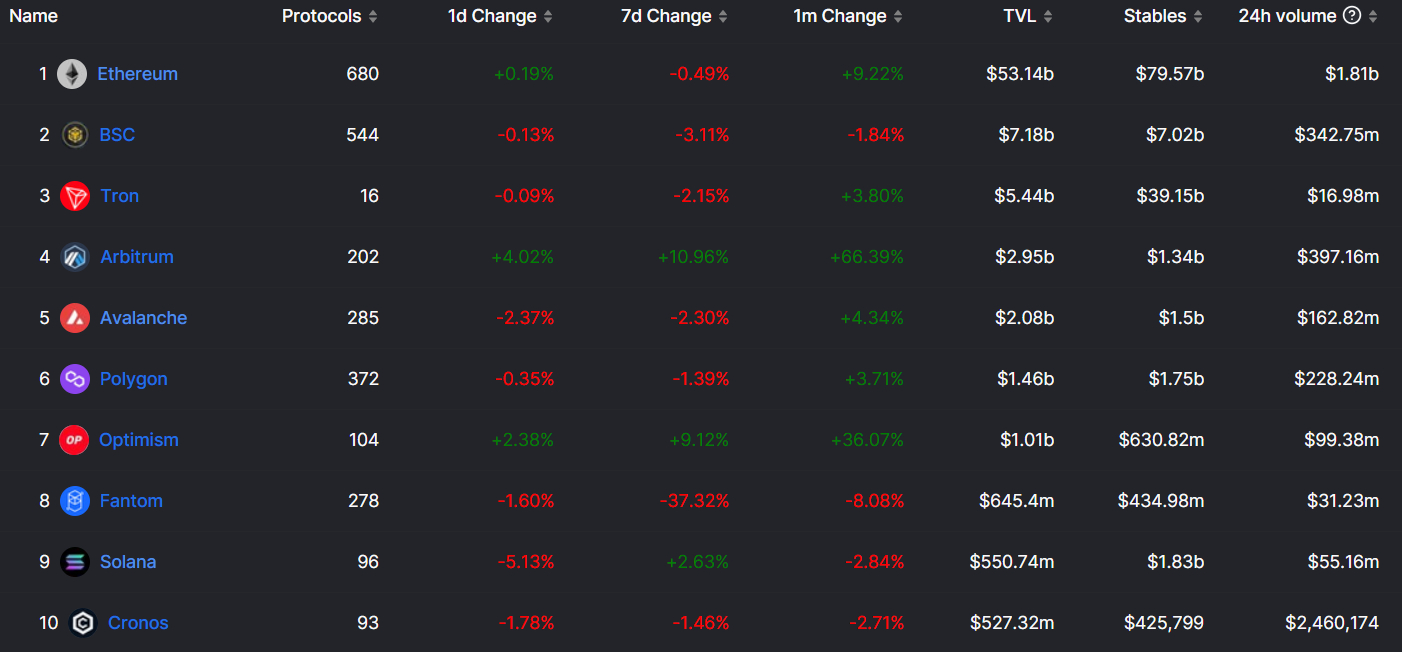Click the Tron chain logo icon

click(75, 196)
